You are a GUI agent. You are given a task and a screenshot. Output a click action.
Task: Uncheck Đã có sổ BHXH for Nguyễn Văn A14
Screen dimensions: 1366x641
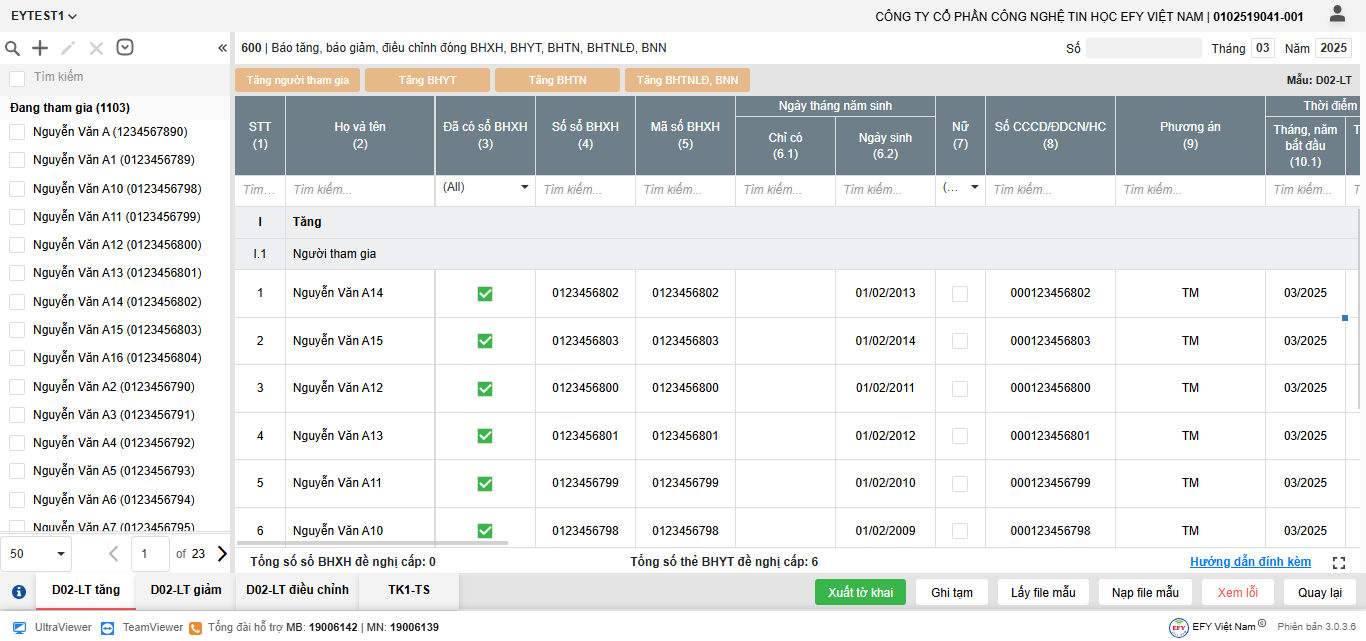coord(485,293)
